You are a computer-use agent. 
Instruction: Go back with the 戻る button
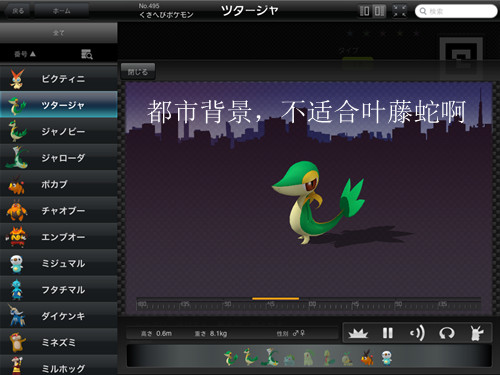tap(18, 11)
